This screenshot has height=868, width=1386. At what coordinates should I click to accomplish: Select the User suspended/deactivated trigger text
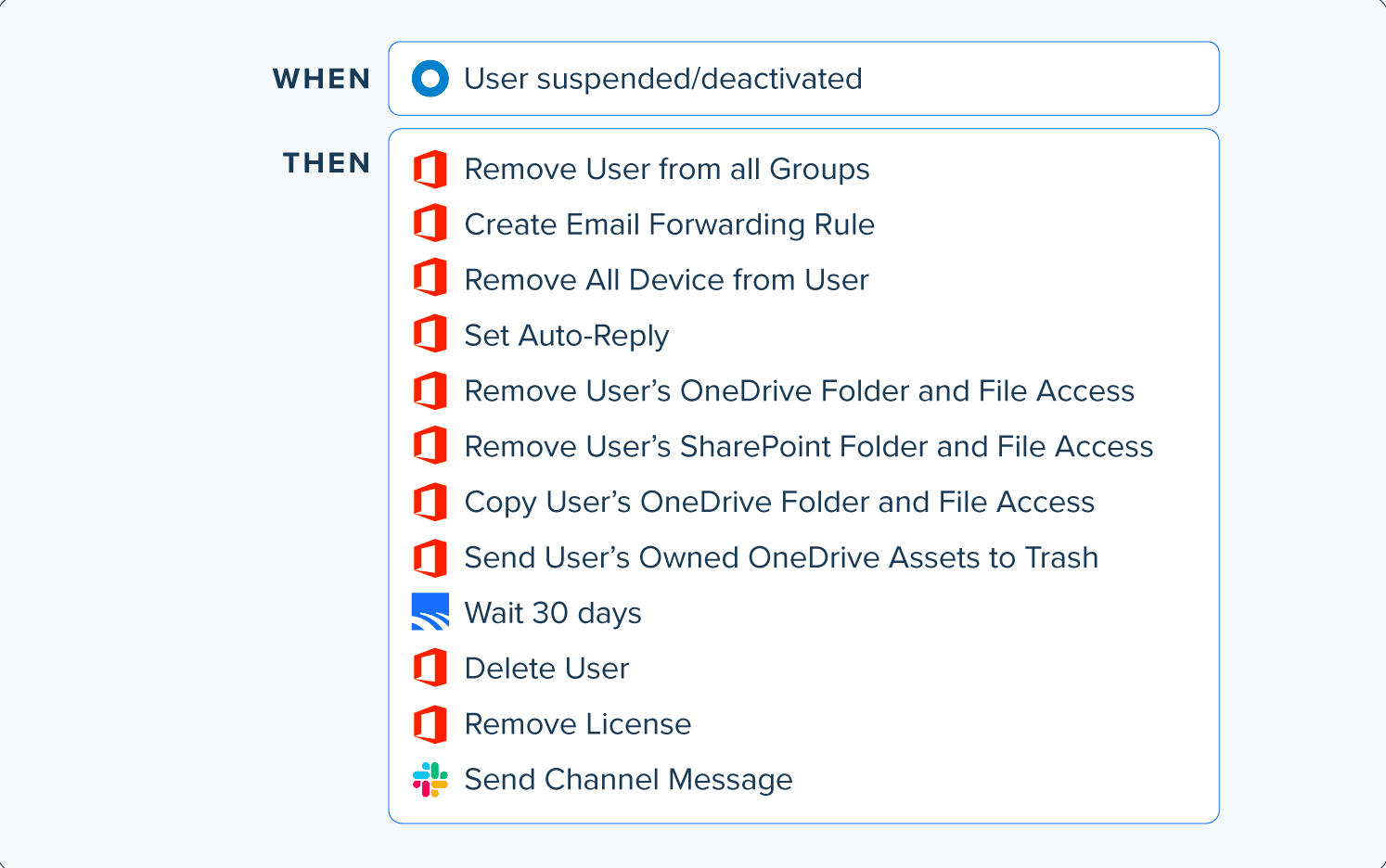click(663, 79)
